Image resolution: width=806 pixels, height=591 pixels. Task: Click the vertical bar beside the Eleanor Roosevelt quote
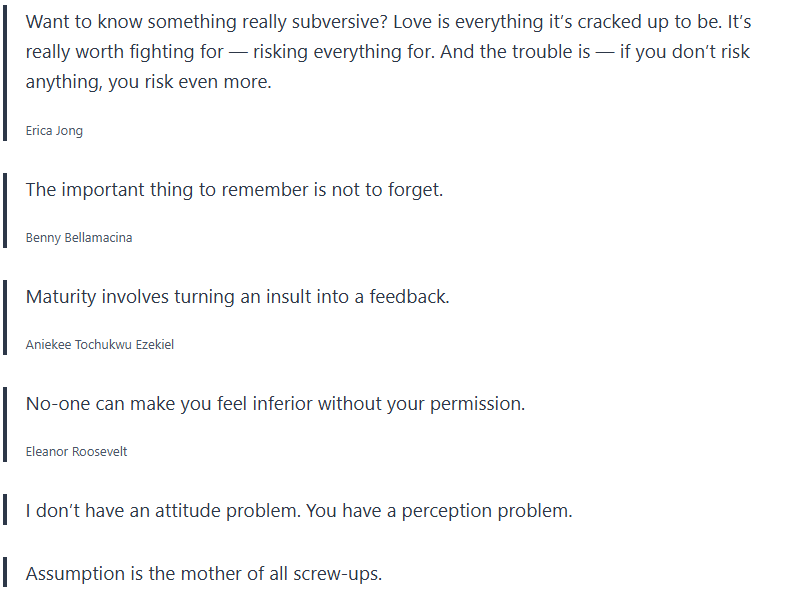pos(6,426)
